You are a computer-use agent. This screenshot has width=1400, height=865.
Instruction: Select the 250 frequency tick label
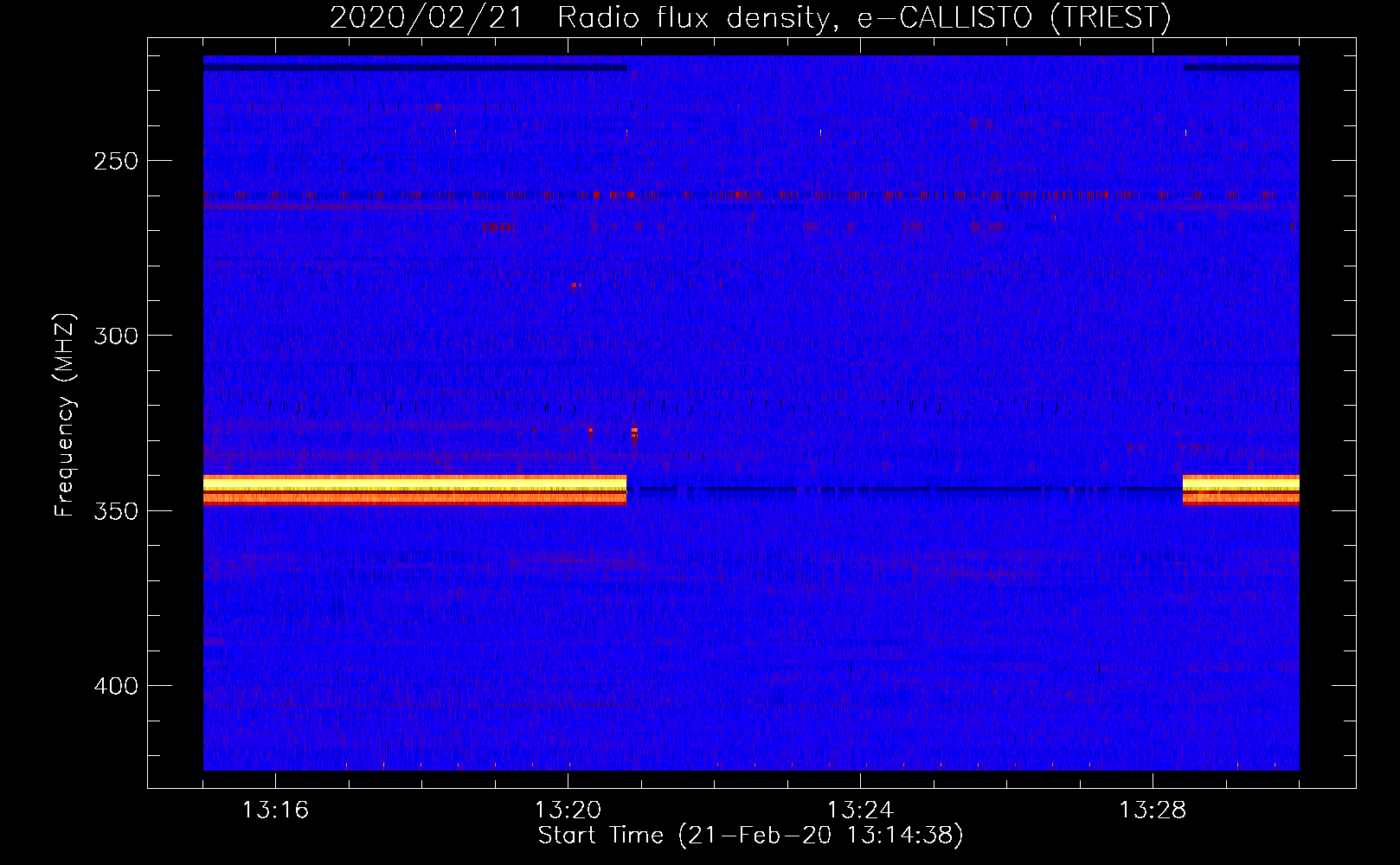click(116, 161)
